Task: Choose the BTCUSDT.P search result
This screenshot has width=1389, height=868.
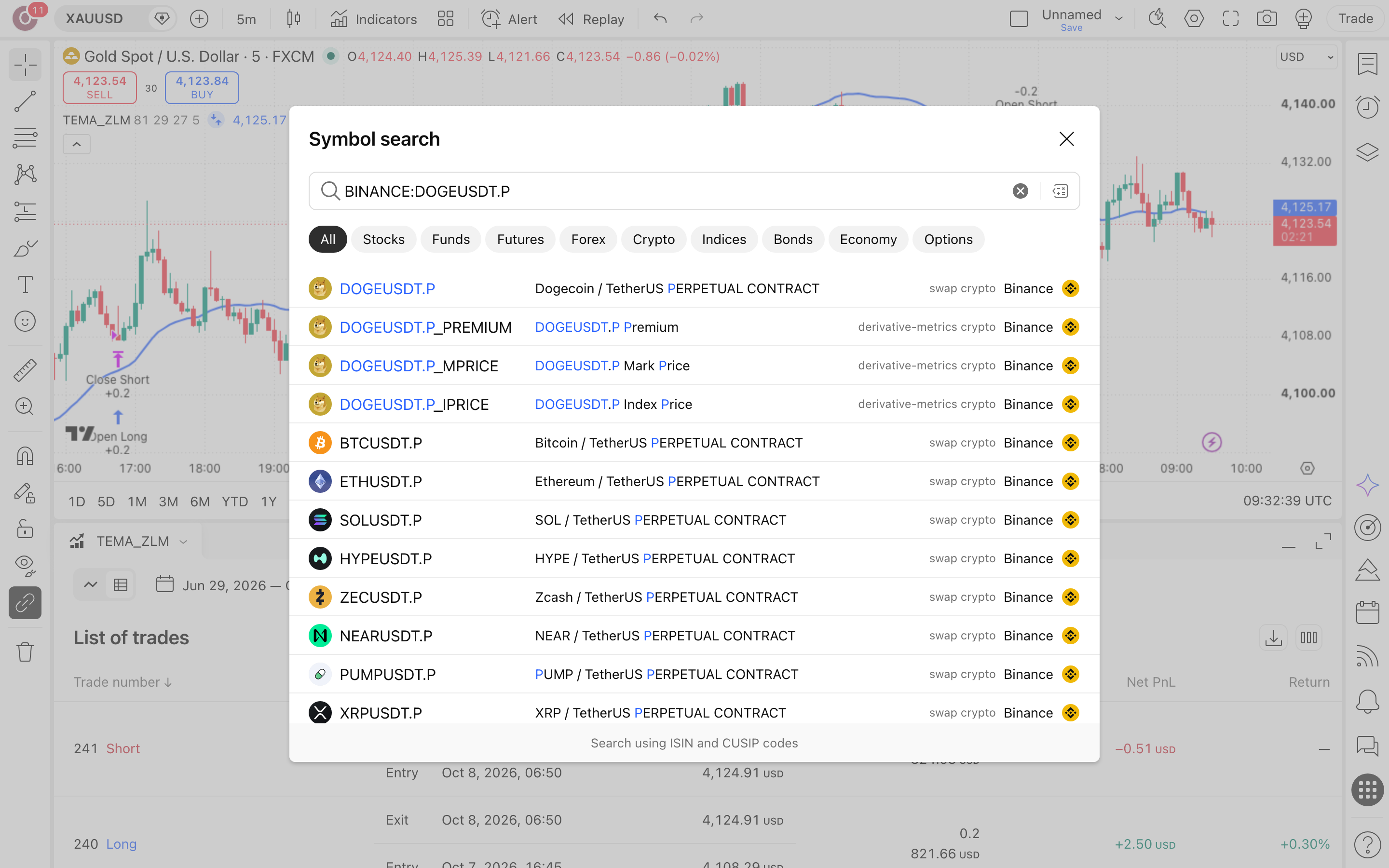Action: 694,443
